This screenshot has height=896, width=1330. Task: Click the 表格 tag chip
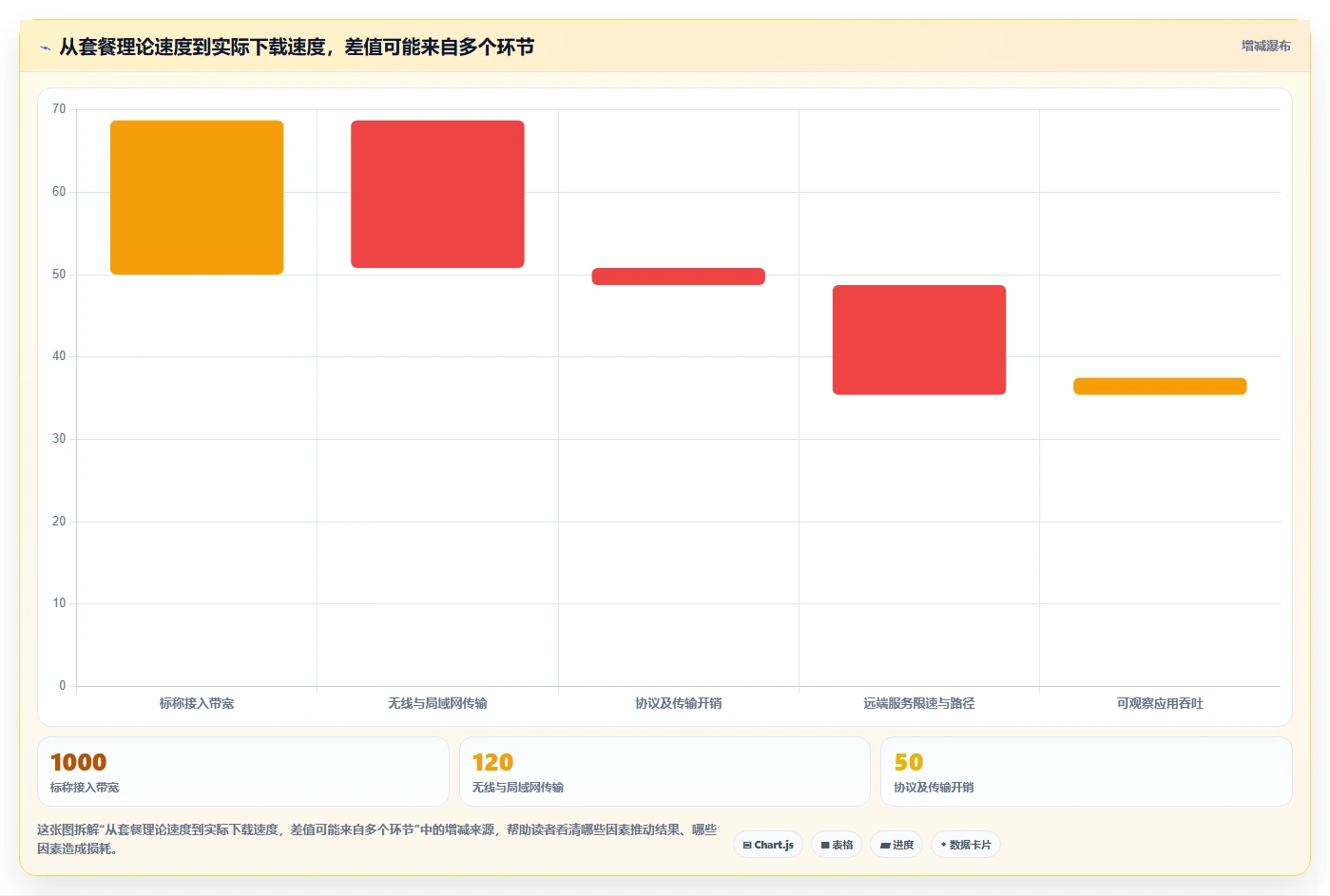(x=837, y=845)
